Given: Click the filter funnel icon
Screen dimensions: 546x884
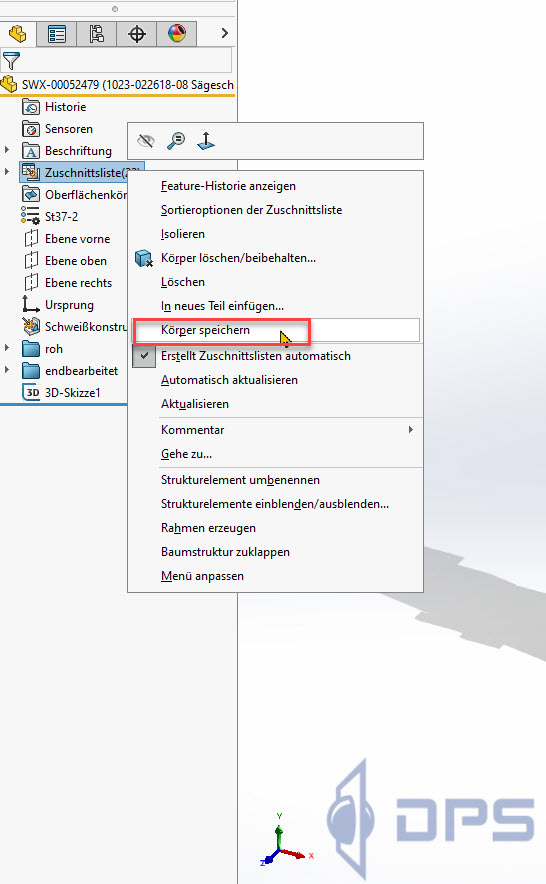Looking at the screenshot, I should [11, 60].
